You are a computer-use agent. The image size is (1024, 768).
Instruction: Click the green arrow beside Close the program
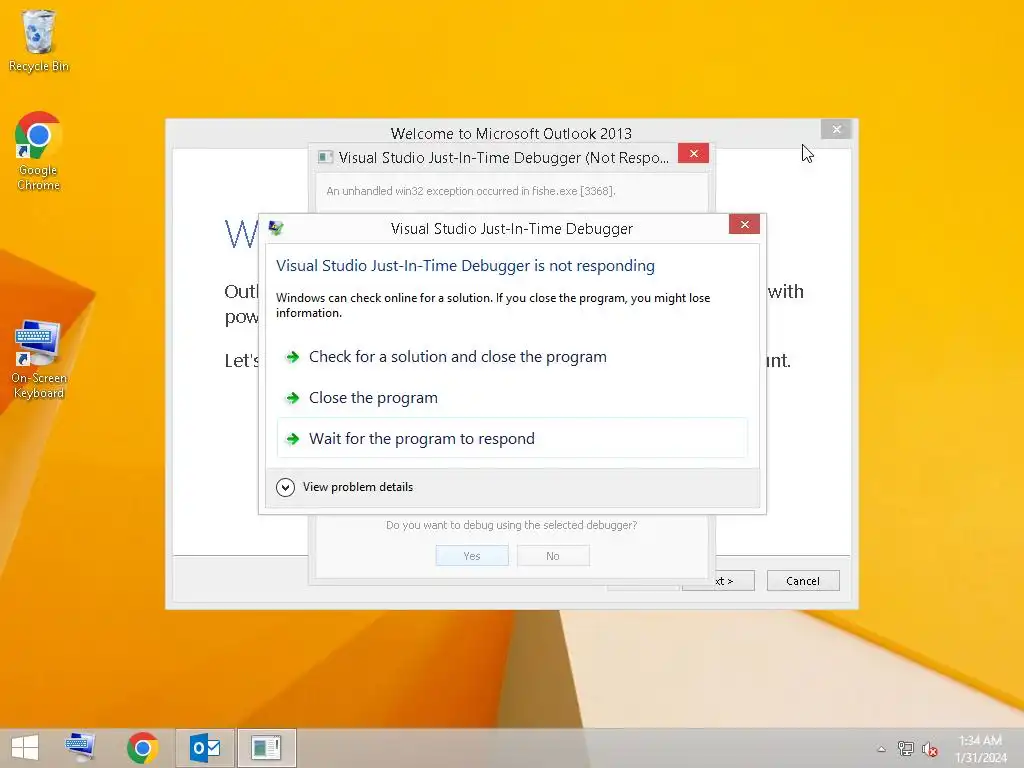tap(293, 398)
